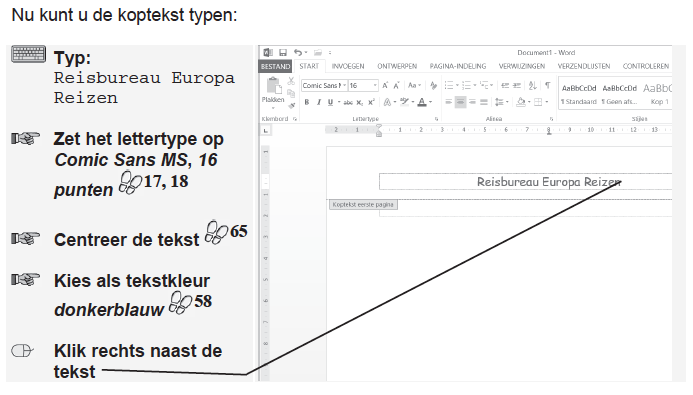
Task: Toggle Bold formatting
Action: [x=307, y=103]
